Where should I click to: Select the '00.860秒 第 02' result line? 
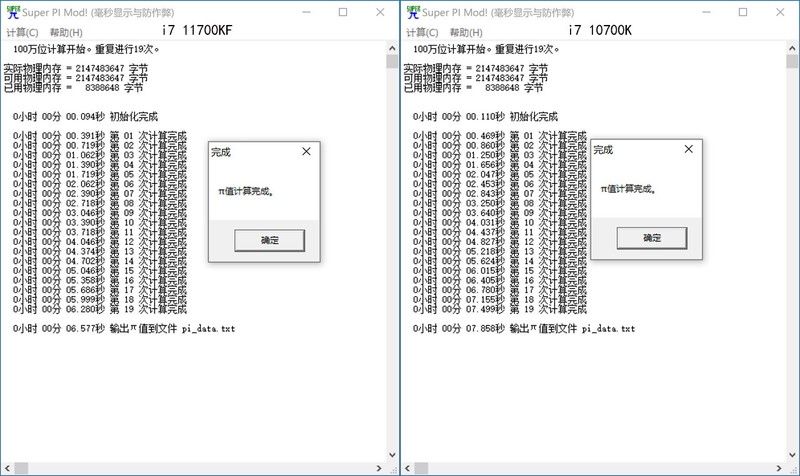(499, 146)
